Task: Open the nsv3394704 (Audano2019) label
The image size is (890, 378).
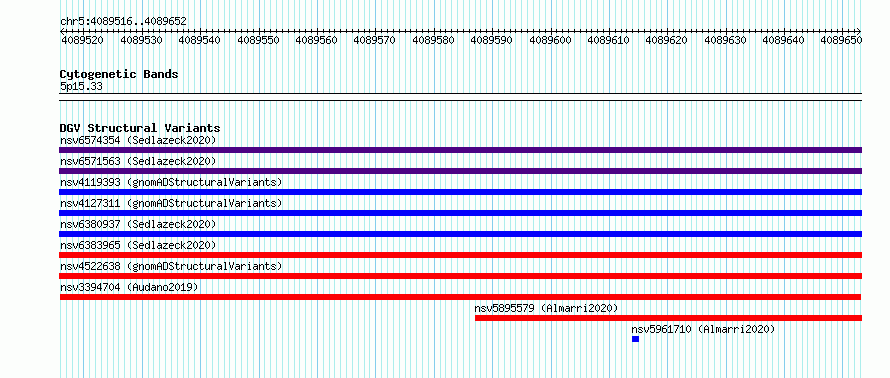Action: (x=129, y=287)
